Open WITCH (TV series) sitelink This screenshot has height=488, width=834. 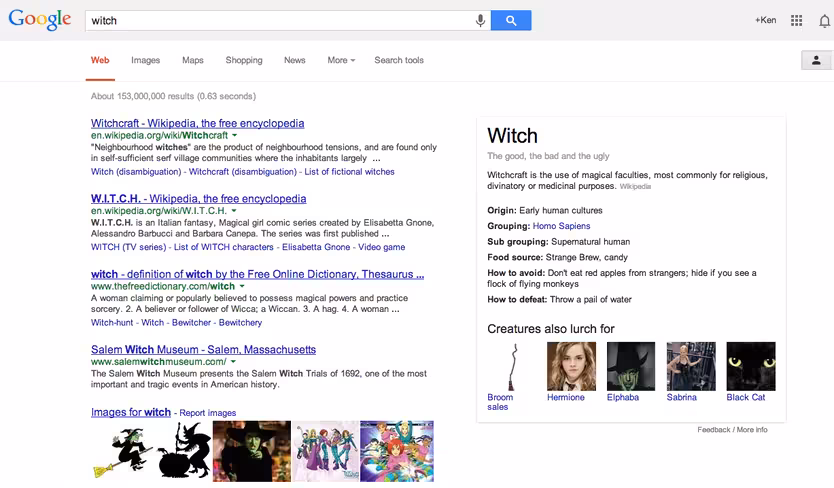point(128,247)
